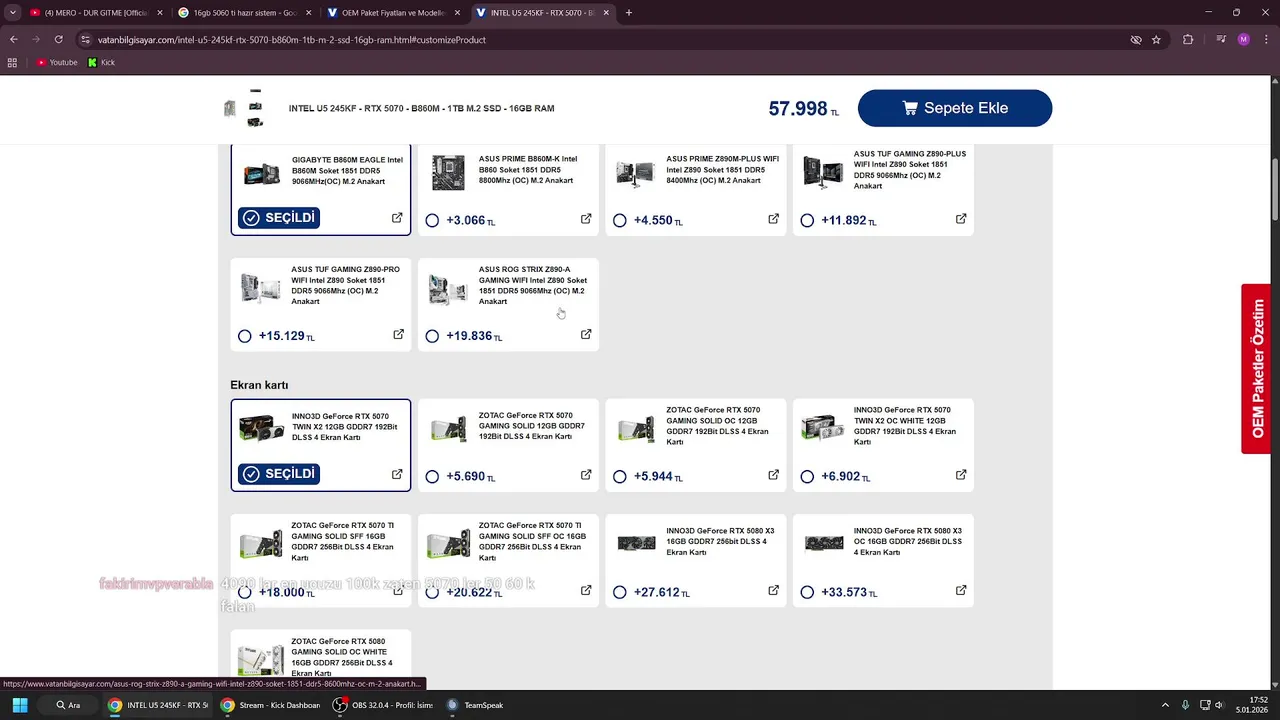Open TeamSpeak from taskbar
Viewport: 1280px width, 720px height.
tap(475, 705)
